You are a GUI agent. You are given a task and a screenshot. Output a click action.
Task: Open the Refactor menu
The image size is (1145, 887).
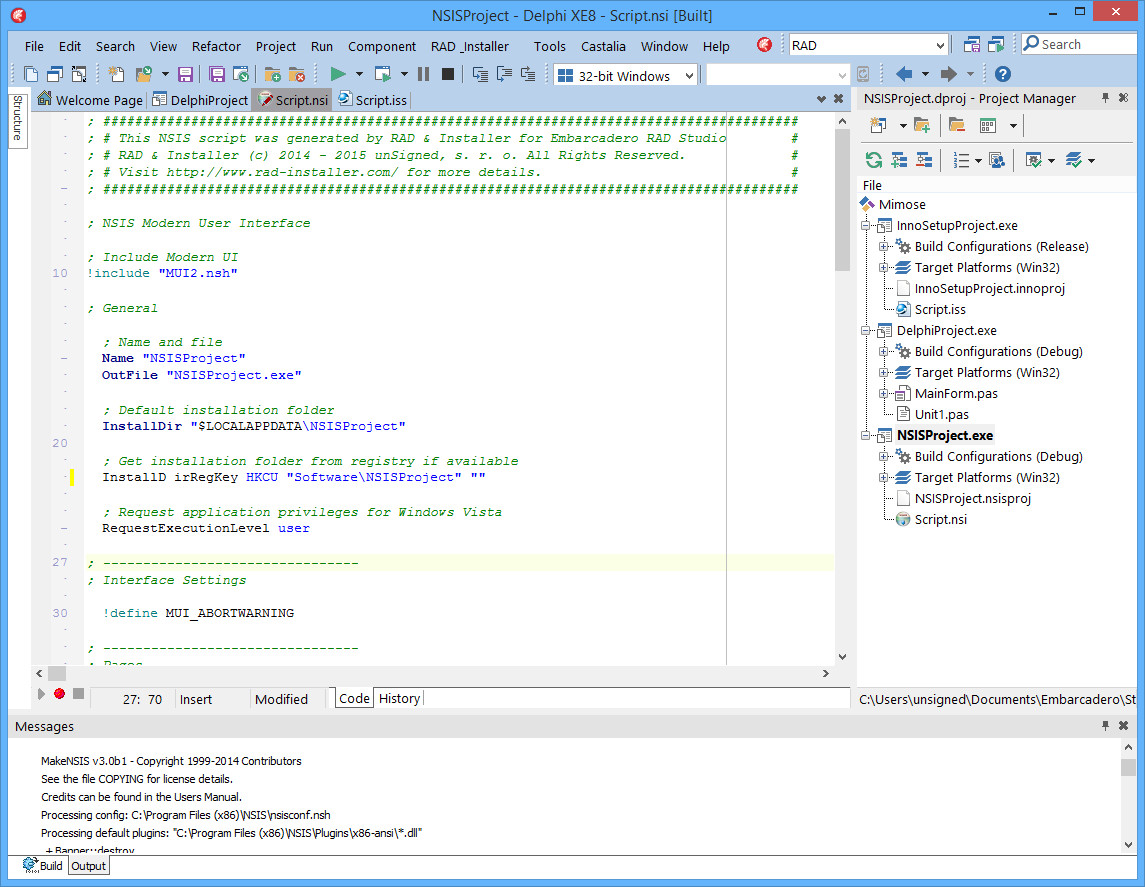click(x=216, y=46)
